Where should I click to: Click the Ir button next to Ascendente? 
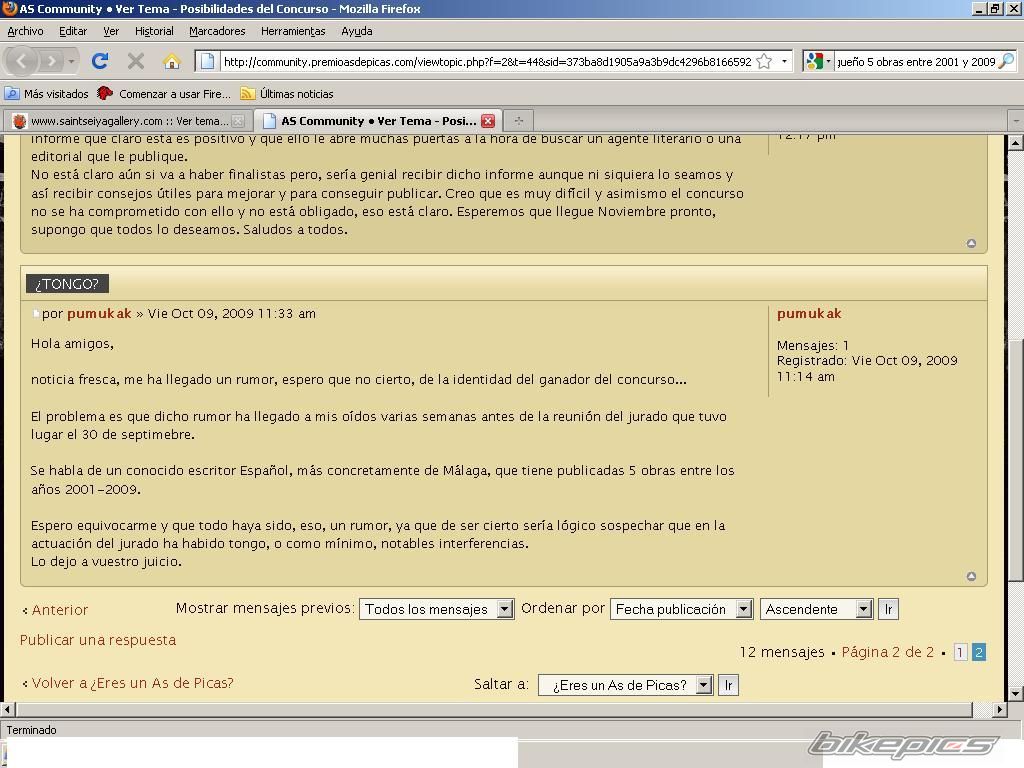pyautogui.click(x=888, y=609)
